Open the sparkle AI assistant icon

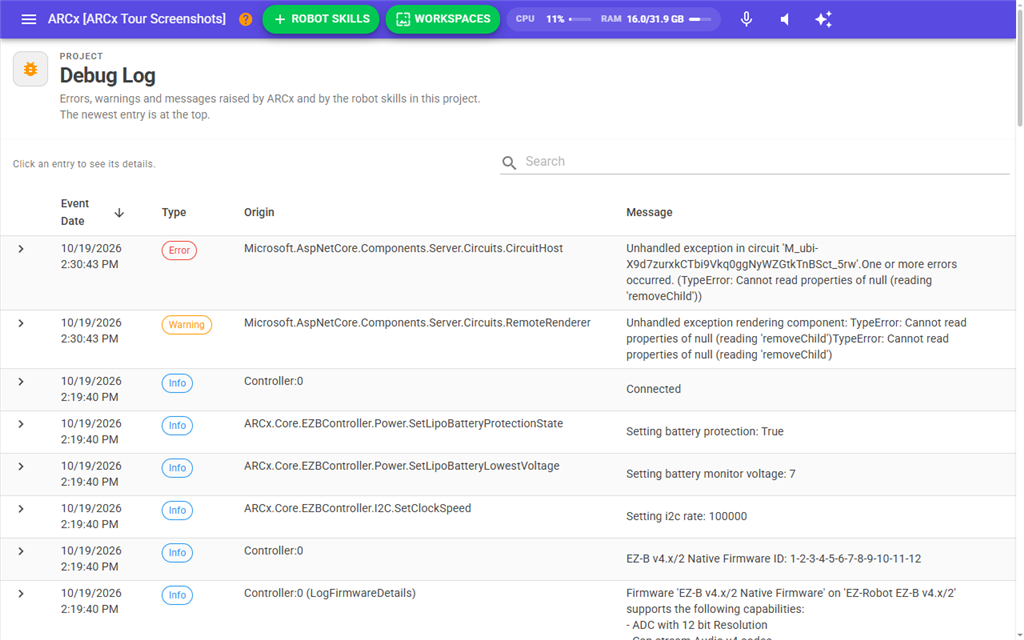click(823, 19)
